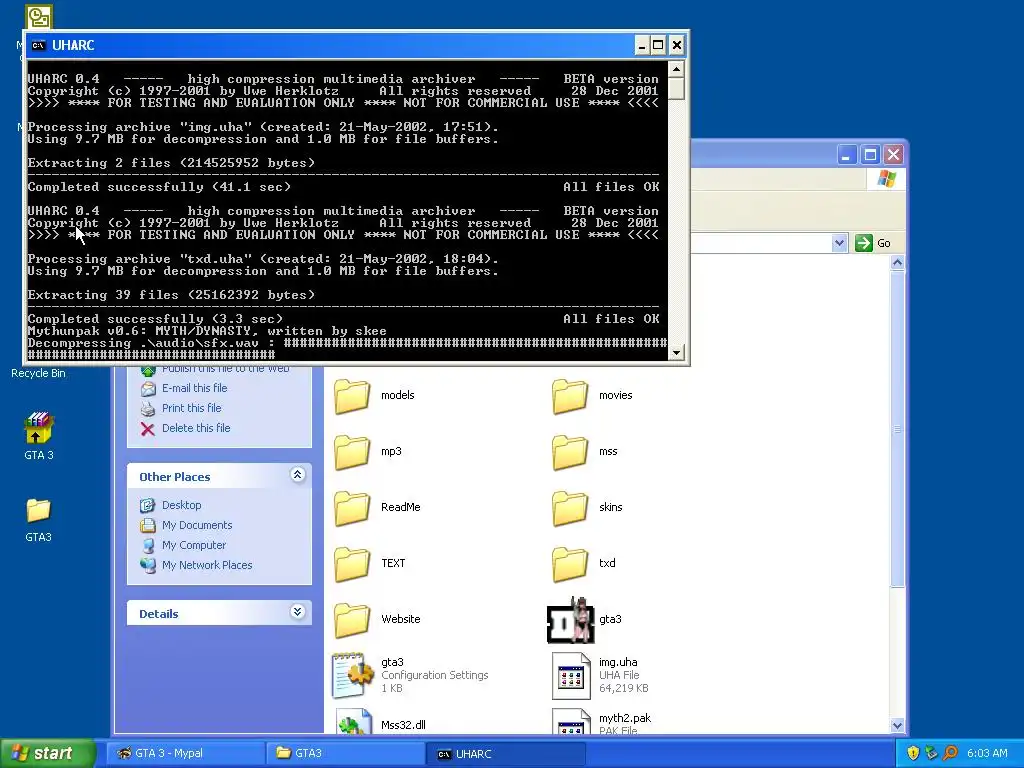1024x768 pixels.
Task: Click the Other Places panel header text
Action: pyautogui.click(x=174, y=477)
